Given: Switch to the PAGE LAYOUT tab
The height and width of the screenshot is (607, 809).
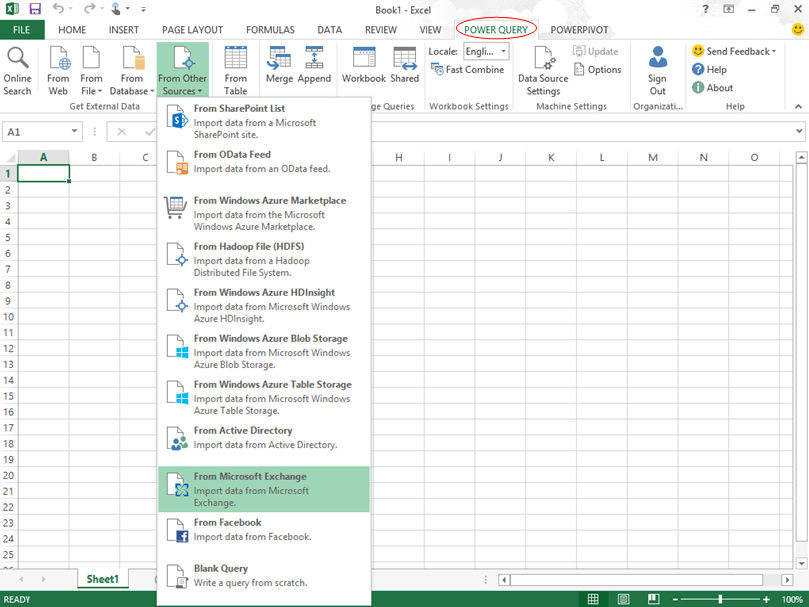Looking at the screenshot, I should (192, 30).
